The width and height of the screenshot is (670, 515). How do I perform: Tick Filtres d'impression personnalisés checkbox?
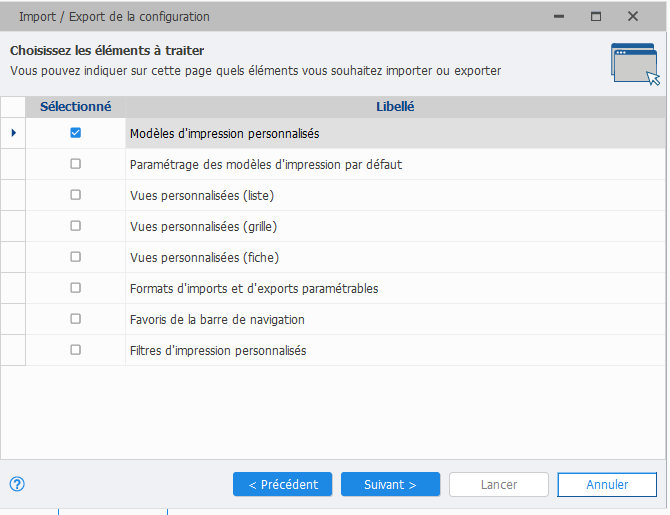(76, 350)
